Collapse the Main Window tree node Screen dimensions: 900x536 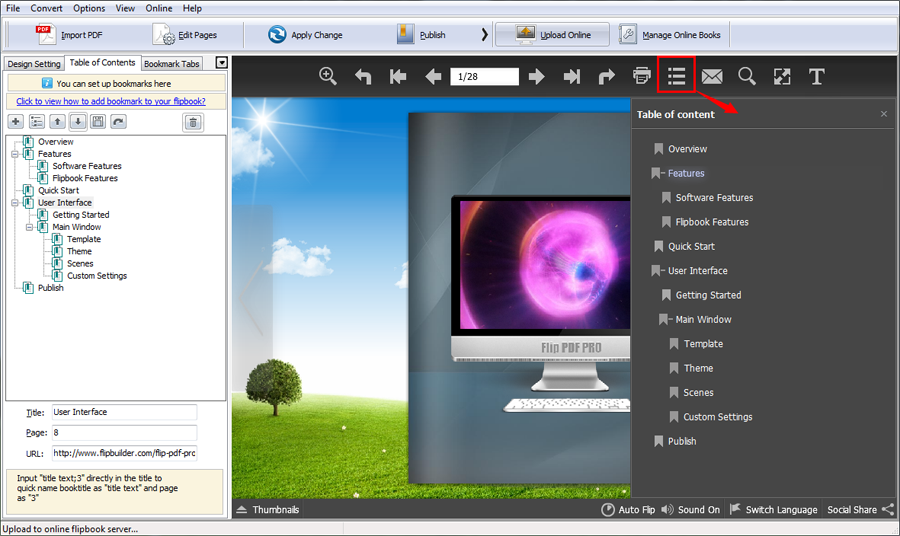(30, 227)
